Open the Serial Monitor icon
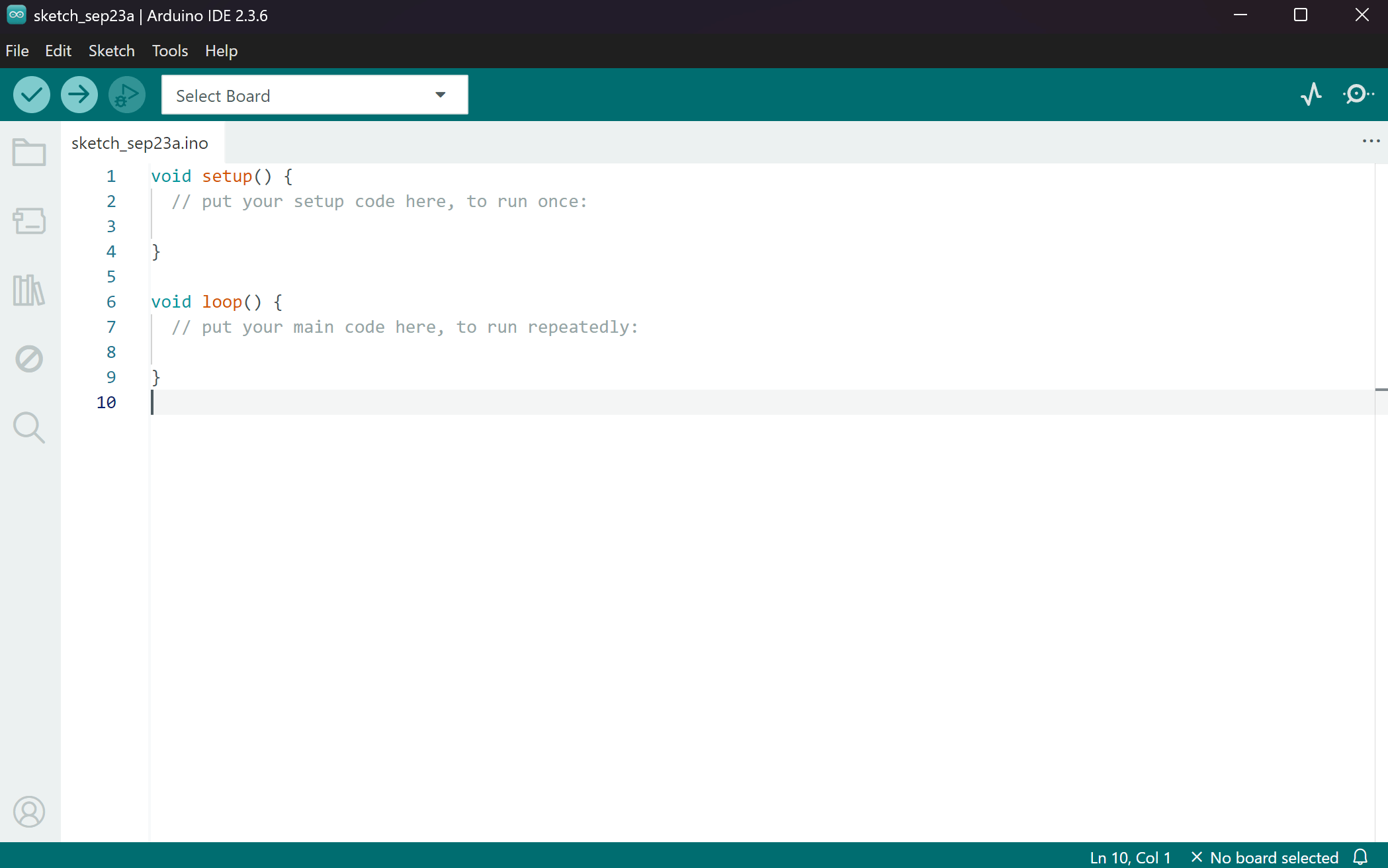The width and height of the screenshot is (1388, 868). point(1358,94)
